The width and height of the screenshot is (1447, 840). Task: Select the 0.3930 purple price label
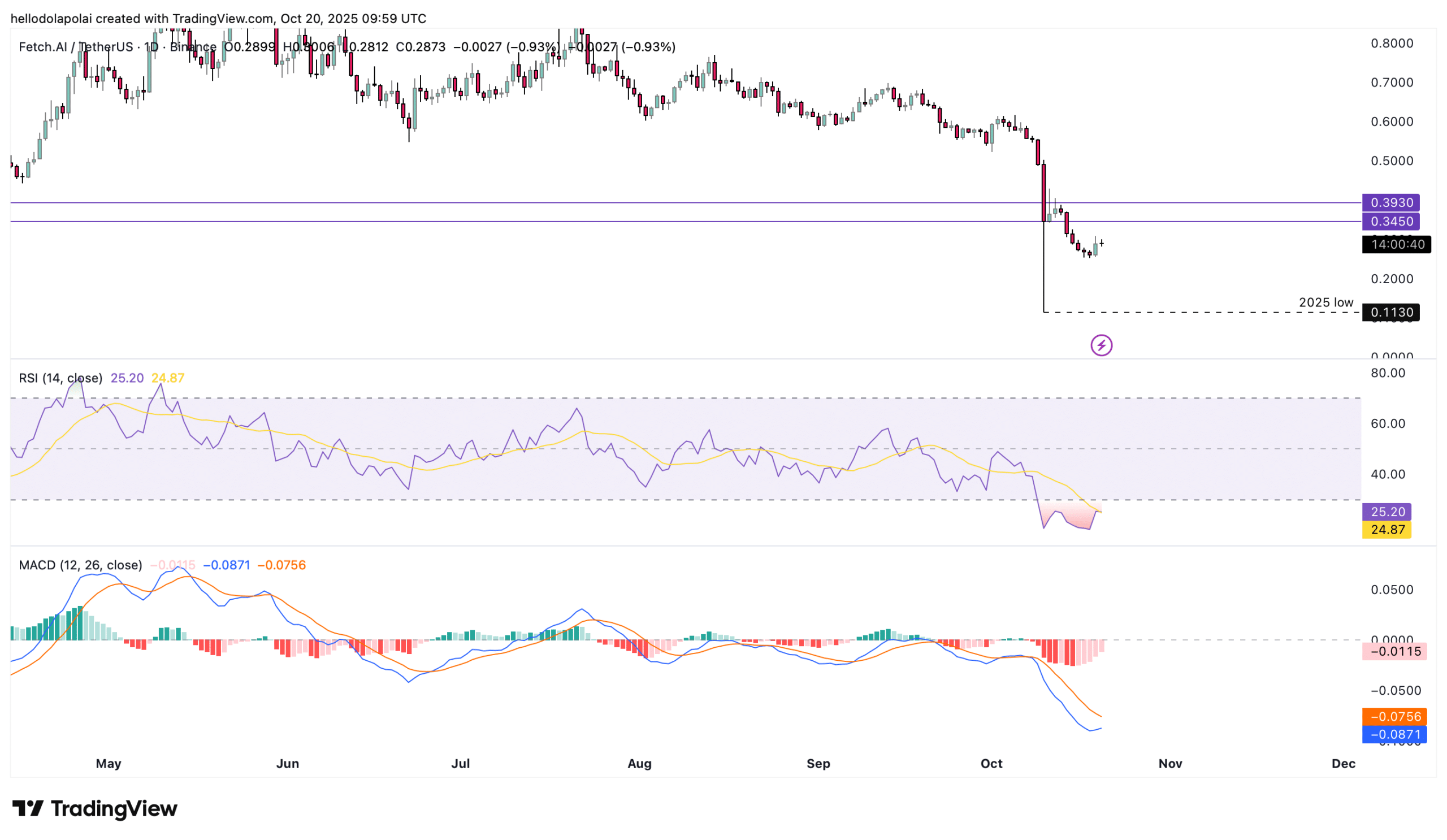(1390, 203)
